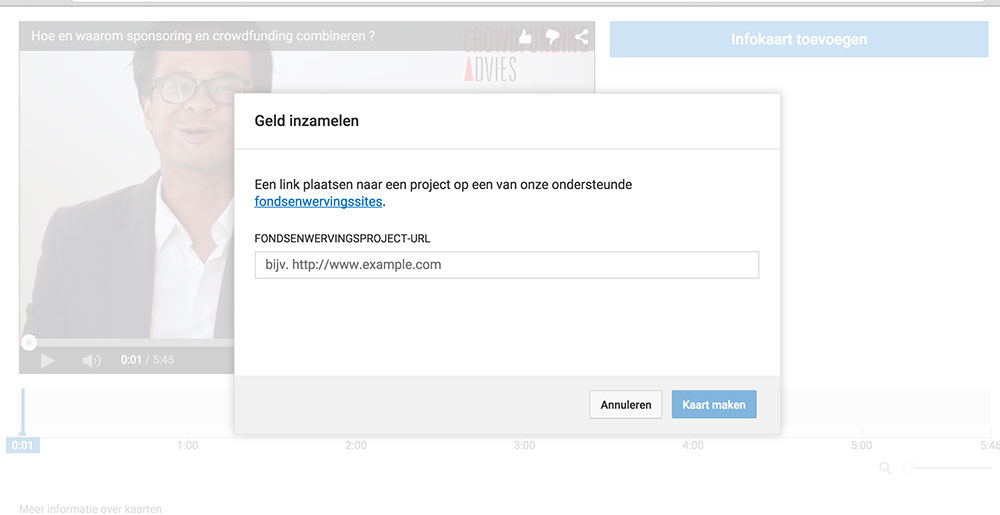Mute the video using speaker icon

(x=91, y=360)
